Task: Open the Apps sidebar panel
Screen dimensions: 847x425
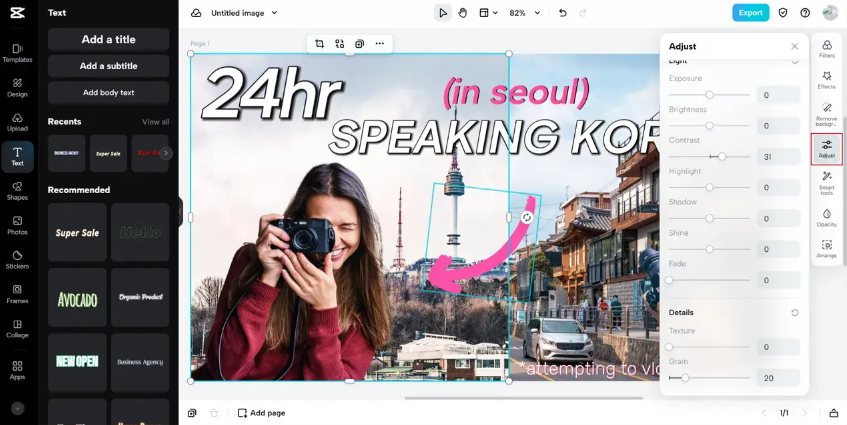Action: point(17,370)
